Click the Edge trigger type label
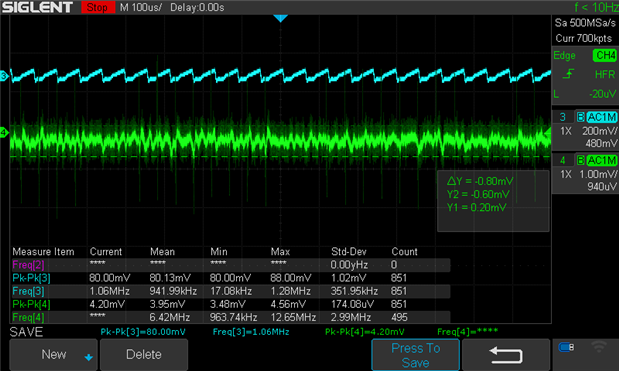This screenshot has height=371, width=619. click(x=564, y=56)
